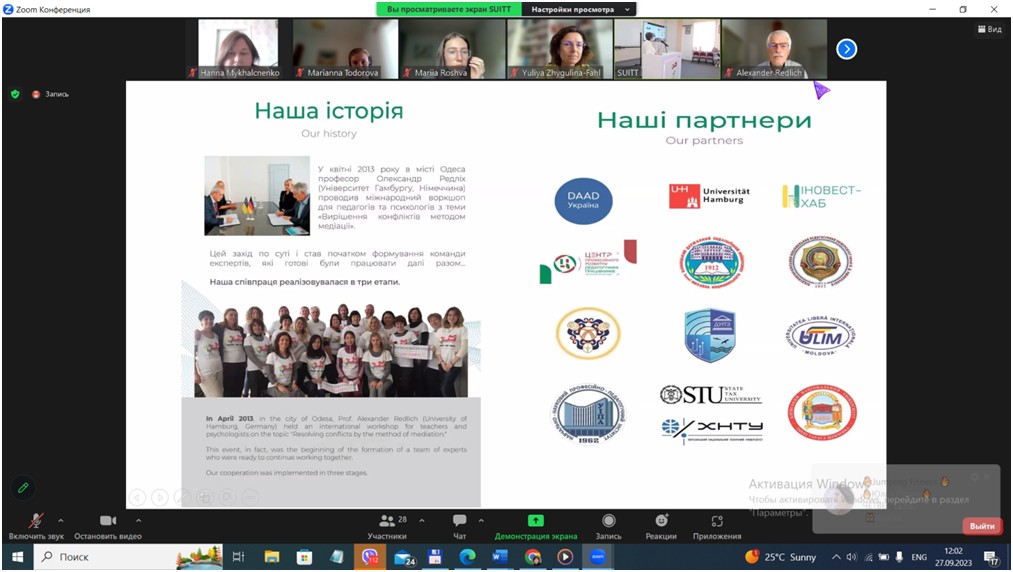Image resolution: width=1013 pixels, height=572 pixels.
Task: Open the tray volume control
Action: pos(851,556)
